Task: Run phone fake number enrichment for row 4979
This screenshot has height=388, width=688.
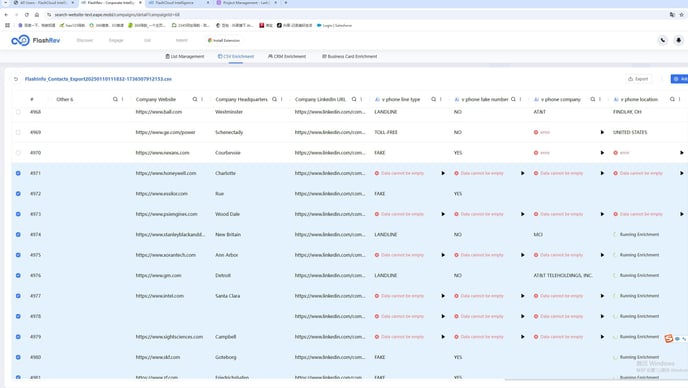Action: (523, 337)
